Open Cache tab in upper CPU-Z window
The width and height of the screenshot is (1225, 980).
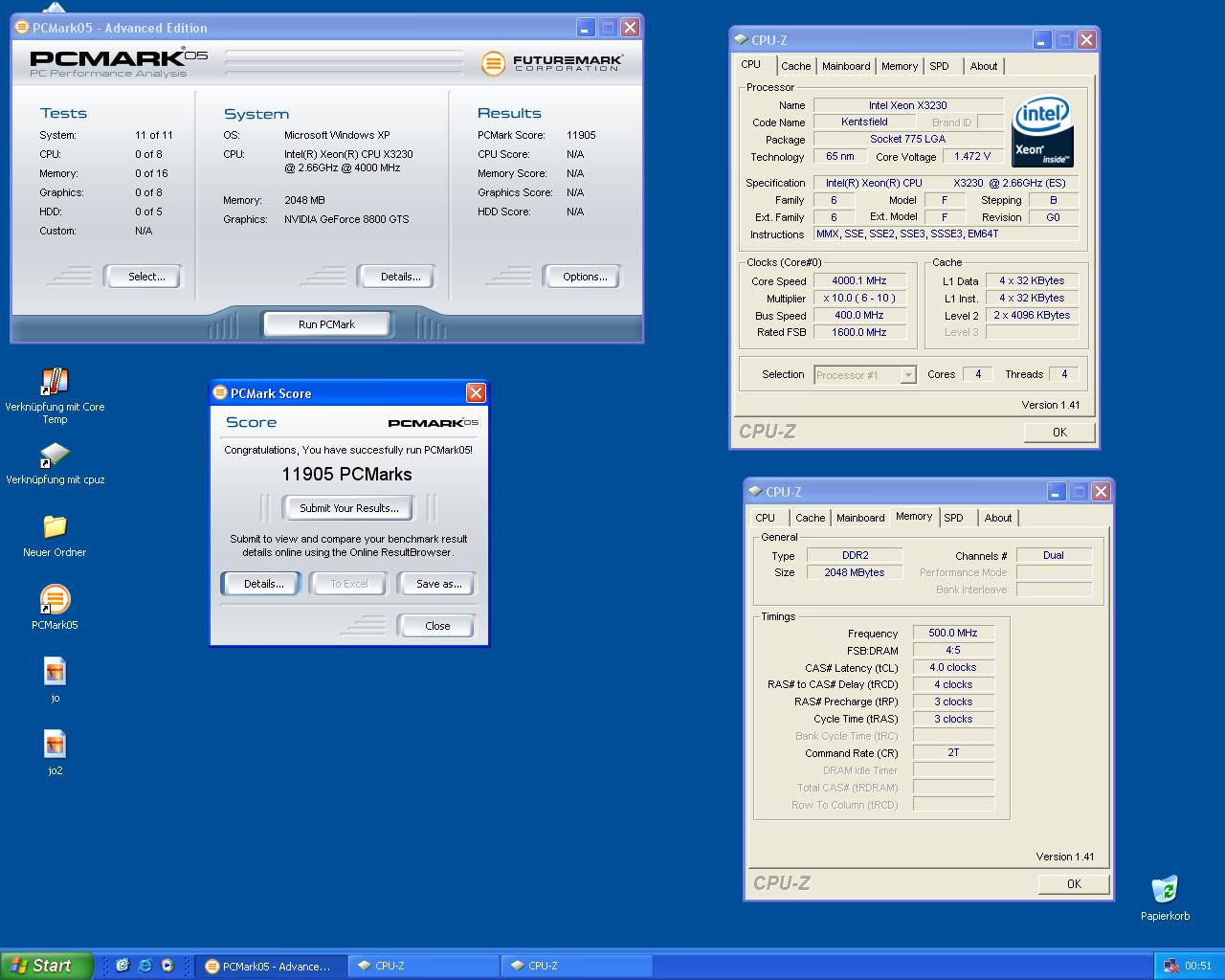[795, 66]
